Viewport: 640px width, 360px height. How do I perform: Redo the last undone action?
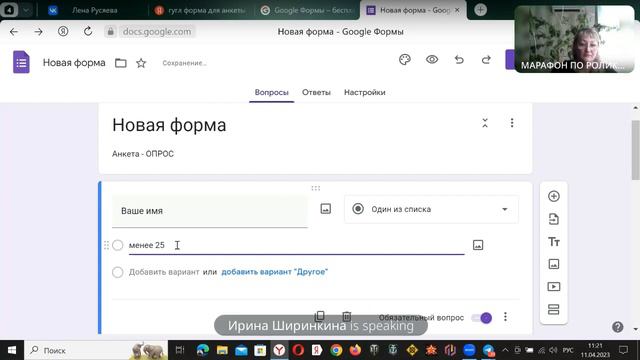coord(486,60)
